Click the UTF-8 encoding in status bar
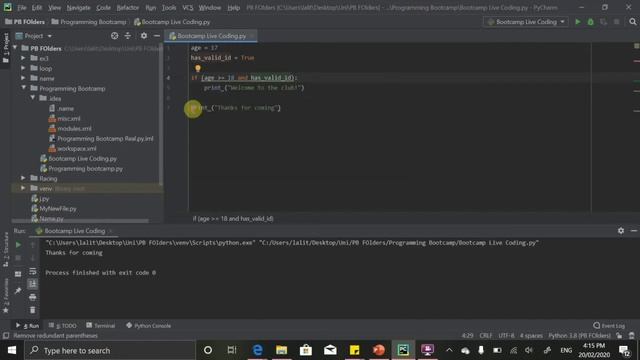This screenshot has height=360, width=640. tap(506, 336)
